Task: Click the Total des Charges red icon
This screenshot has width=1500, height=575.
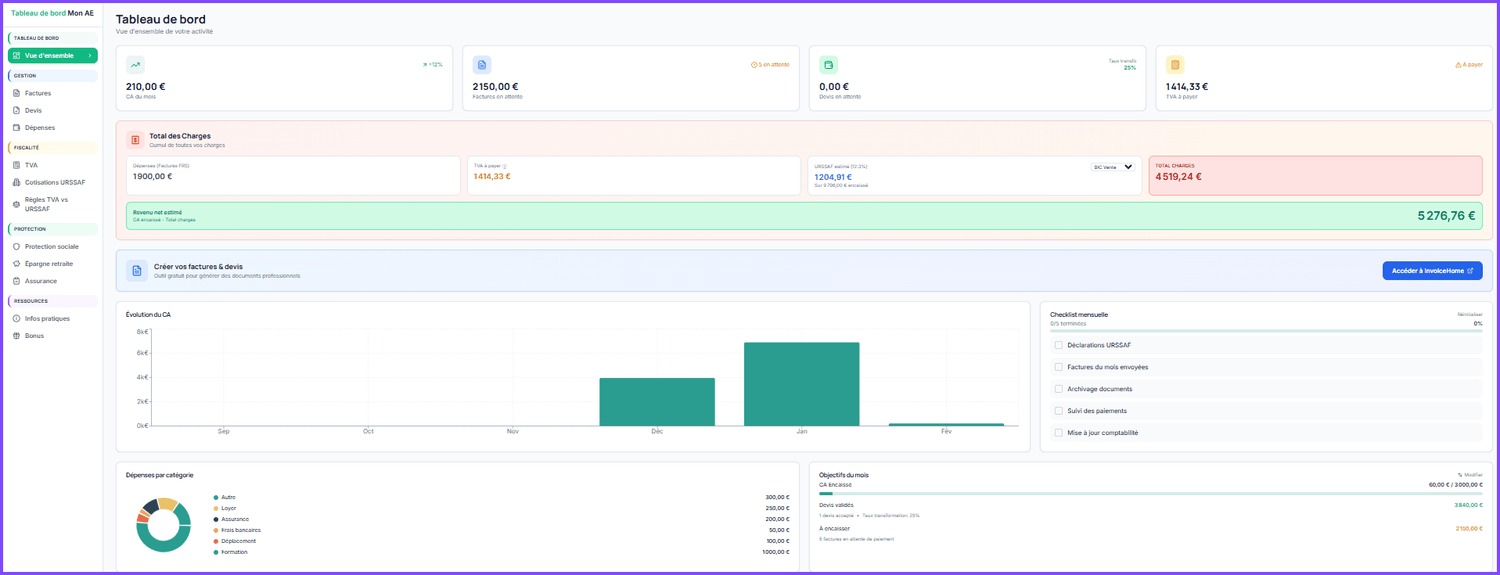Action: [135, 140]
